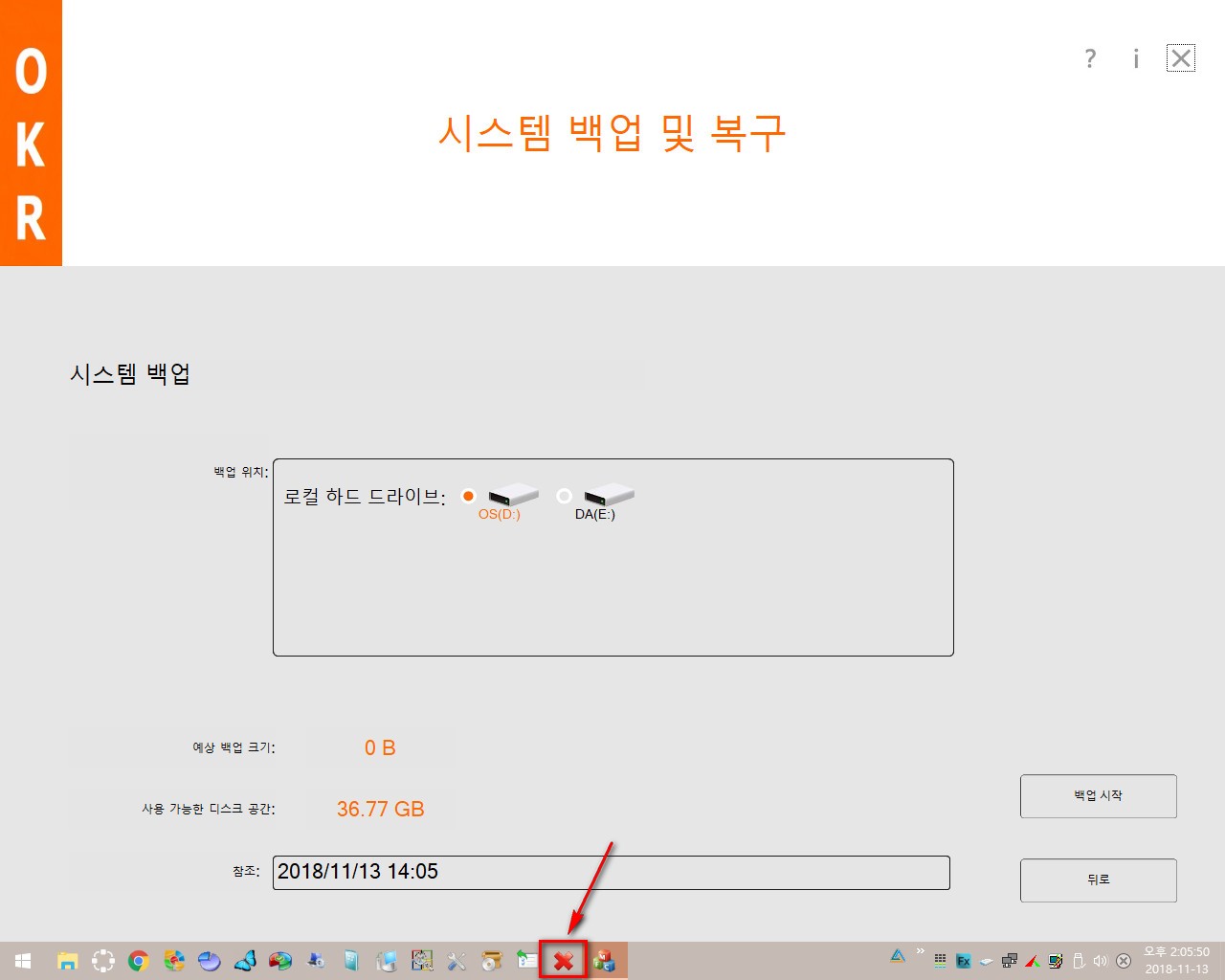
Task: Click the monitor with pencil tray icon
Action: [x=1056, y=961]
